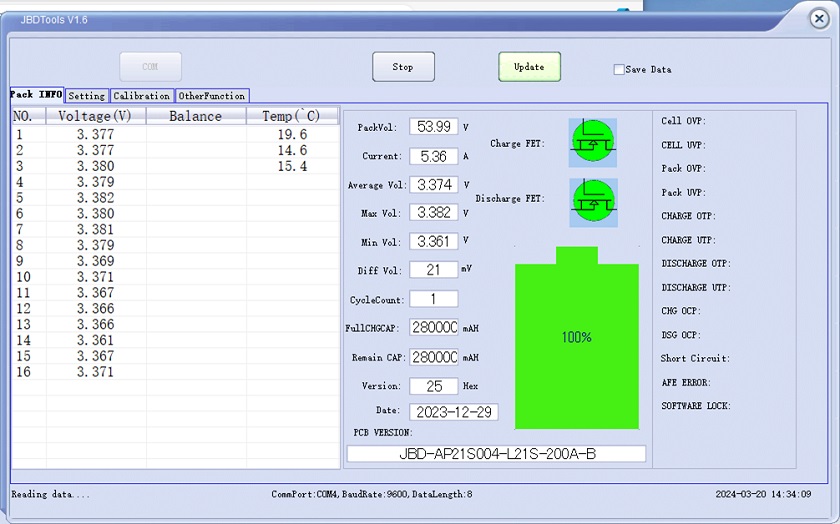Select cell 9 voltage 3.369
Viewport: 840px width, 524px height.
(95, 261)
